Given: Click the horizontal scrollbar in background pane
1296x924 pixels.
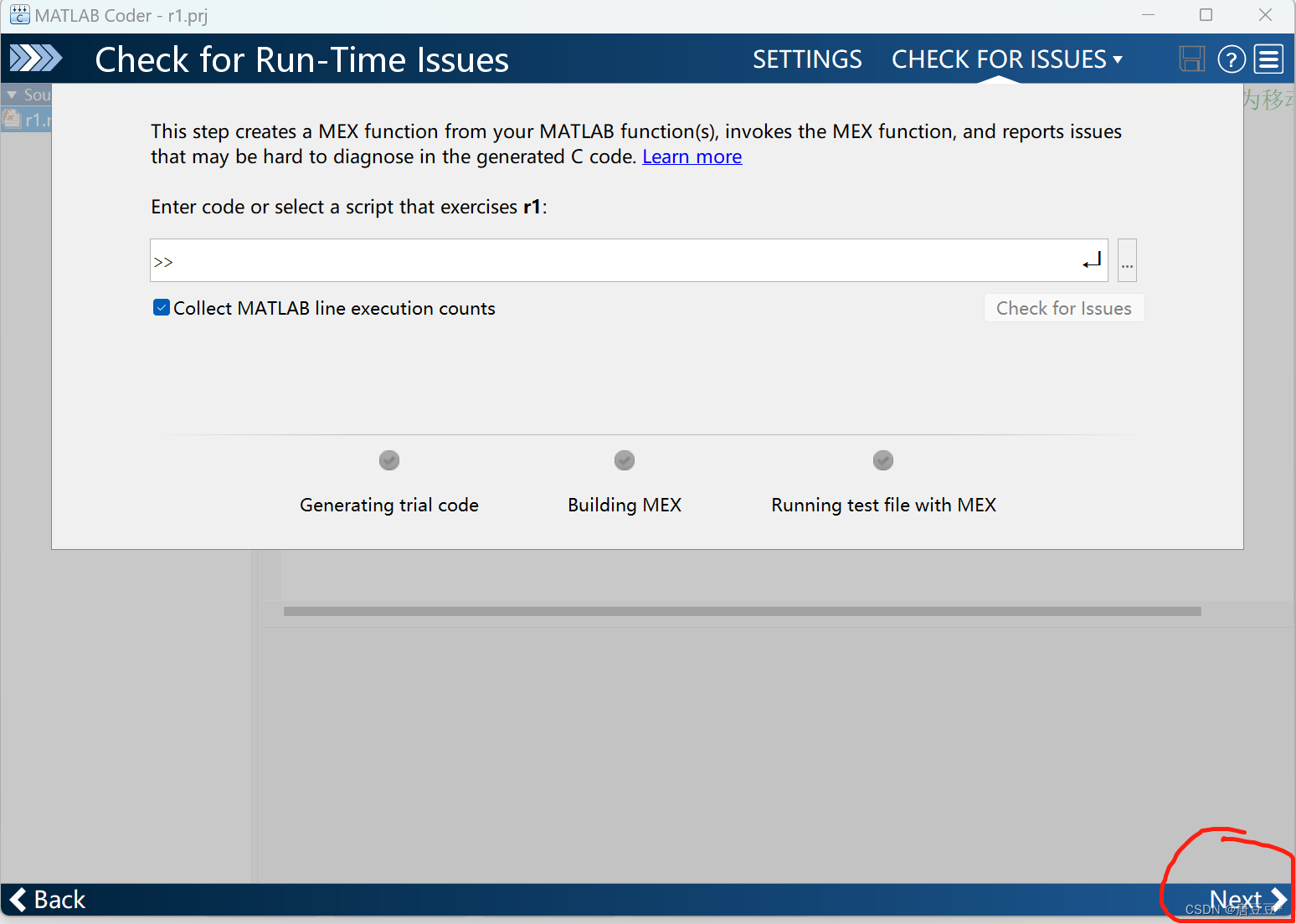Looking at the screenshot, I should 742,611.
